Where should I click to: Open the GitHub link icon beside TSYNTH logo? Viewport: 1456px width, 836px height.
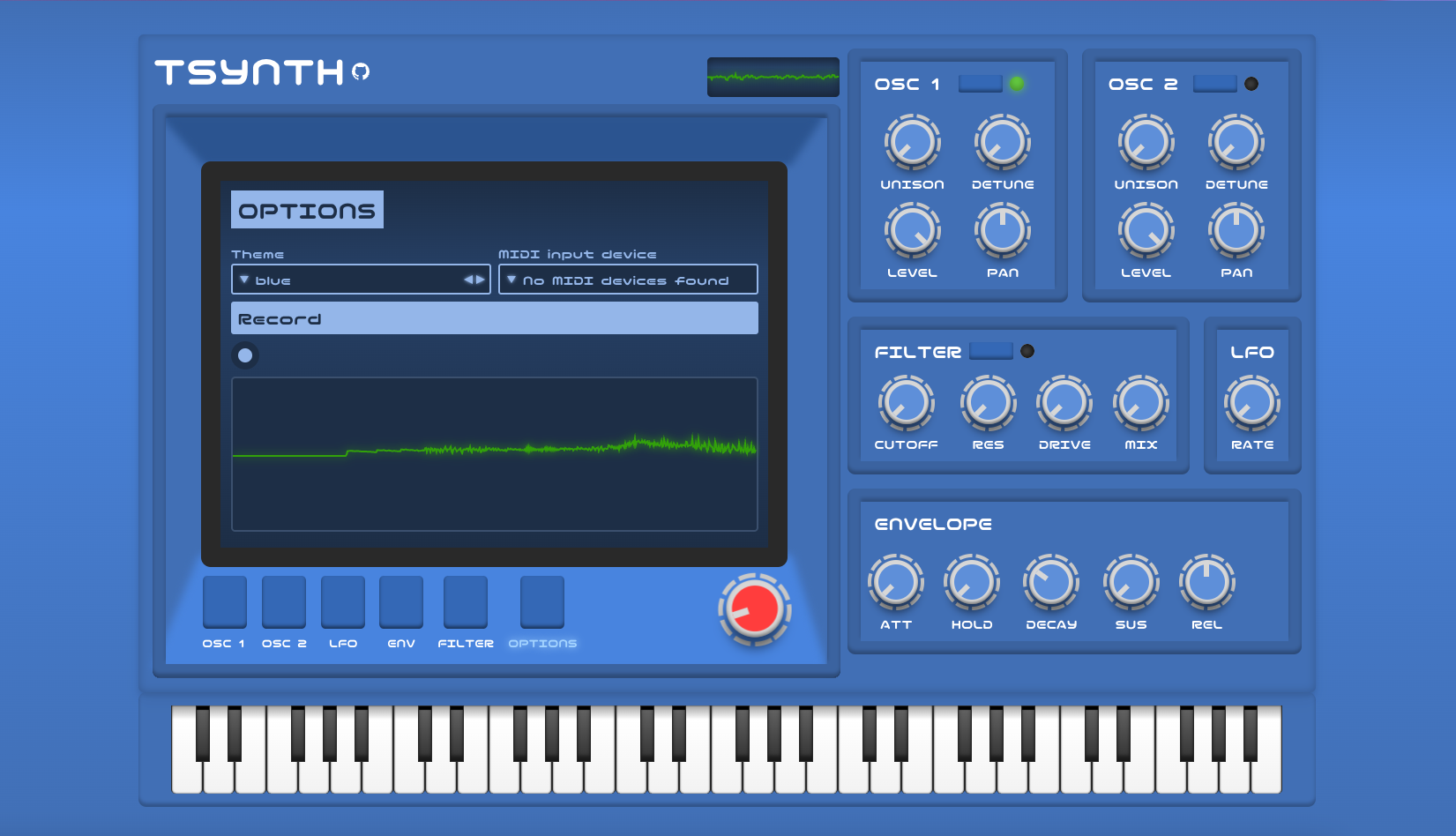tap(361, 71)
